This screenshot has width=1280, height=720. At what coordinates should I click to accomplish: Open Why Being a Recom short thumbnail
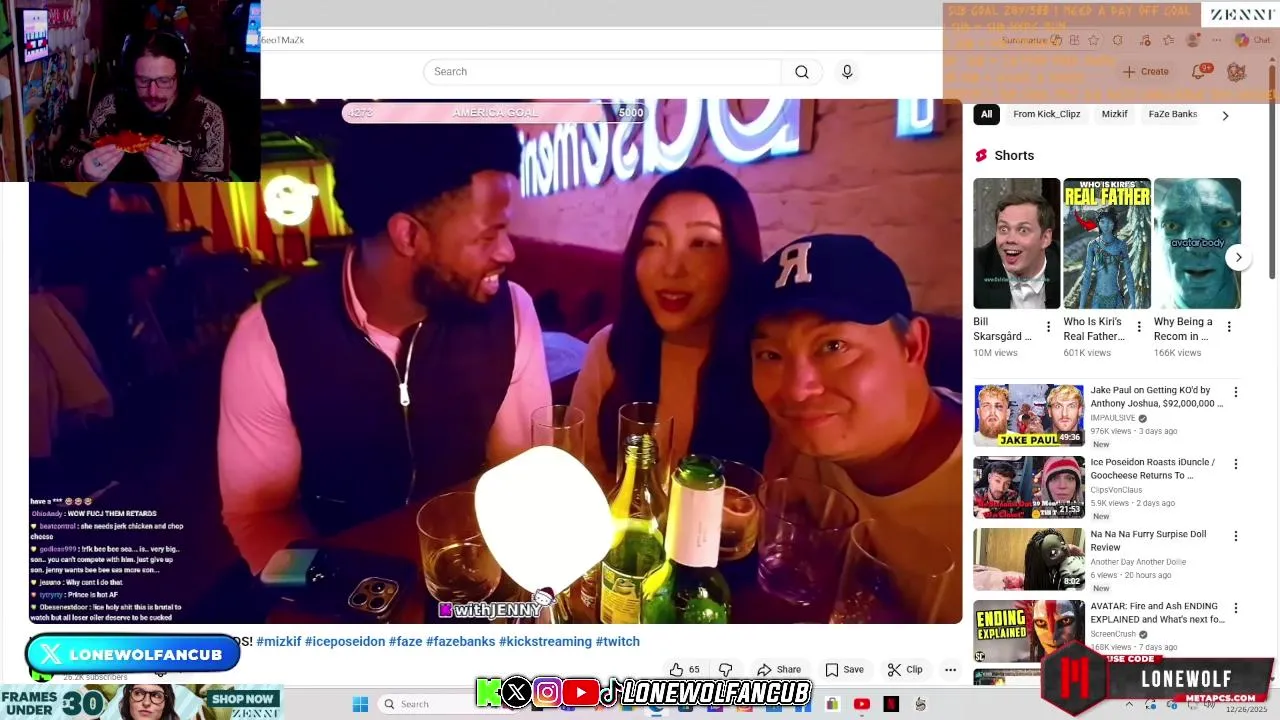pos(1197,244)
